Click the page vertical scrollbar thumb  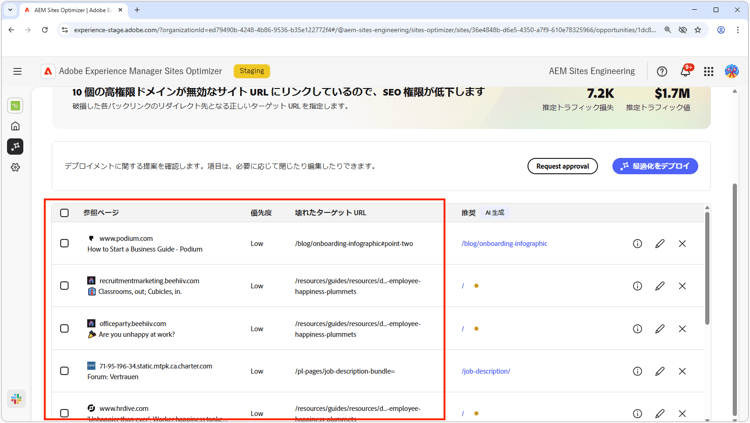[x=735, y=300]
